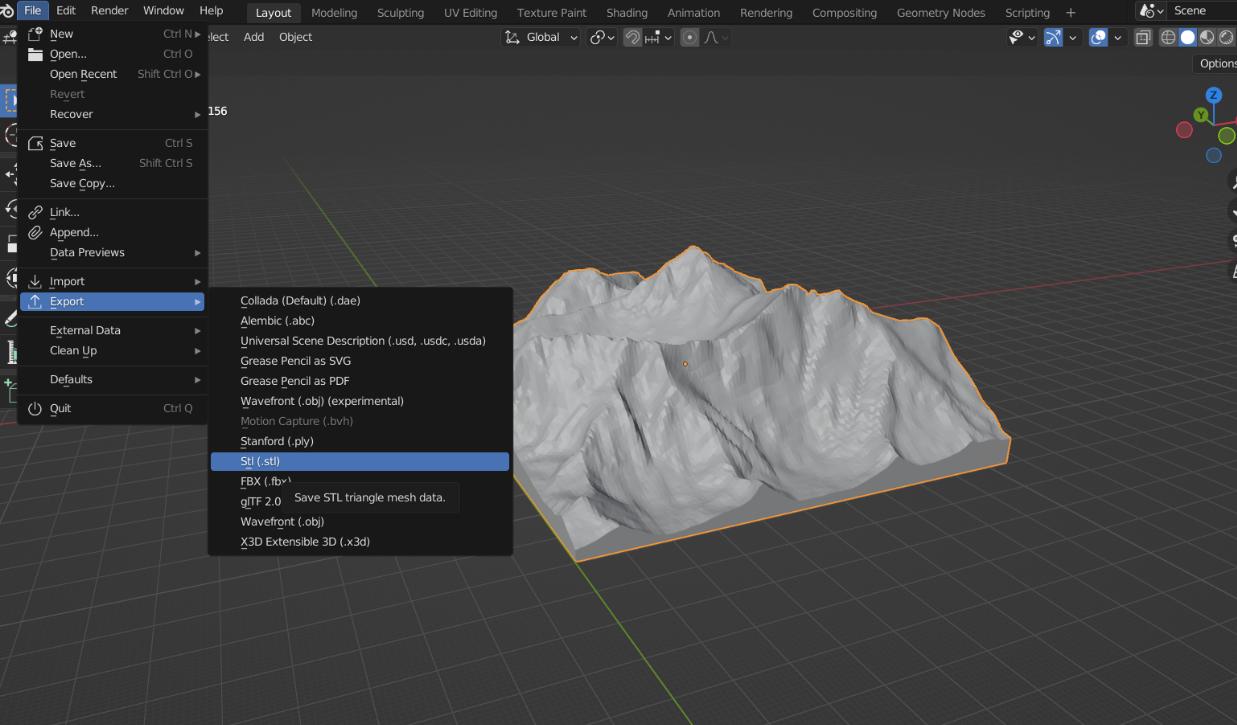Switch to material preview shading
The height and width of the screenshot is (725, 1237).
(x=1207, y=37)
